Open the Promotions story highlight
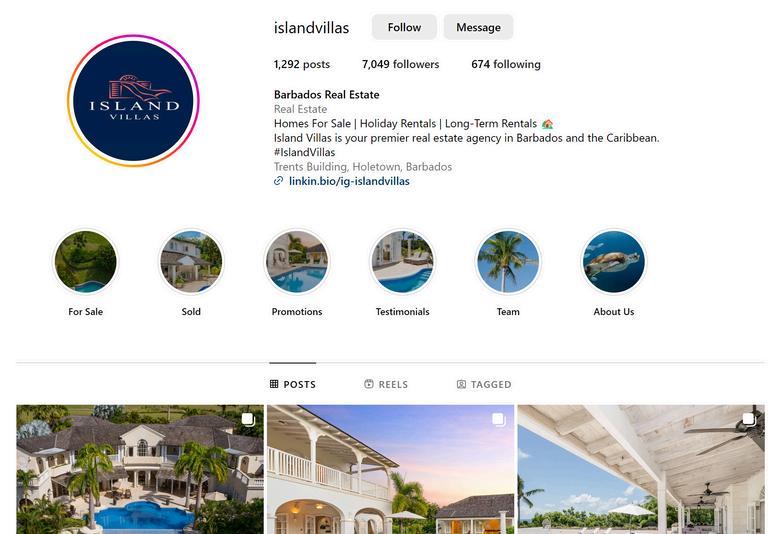The height and width of the screenshot is (534, 768). click(x=297, y=262)
